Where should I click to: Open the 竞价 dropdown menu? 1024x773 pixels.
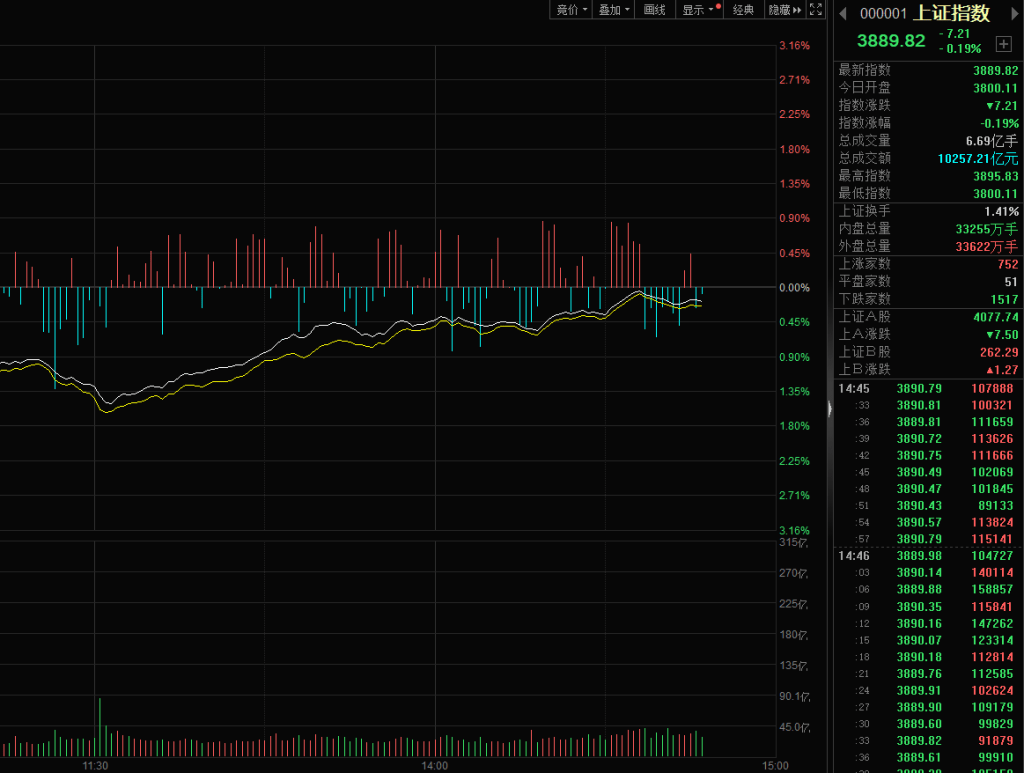pos(573,10)
